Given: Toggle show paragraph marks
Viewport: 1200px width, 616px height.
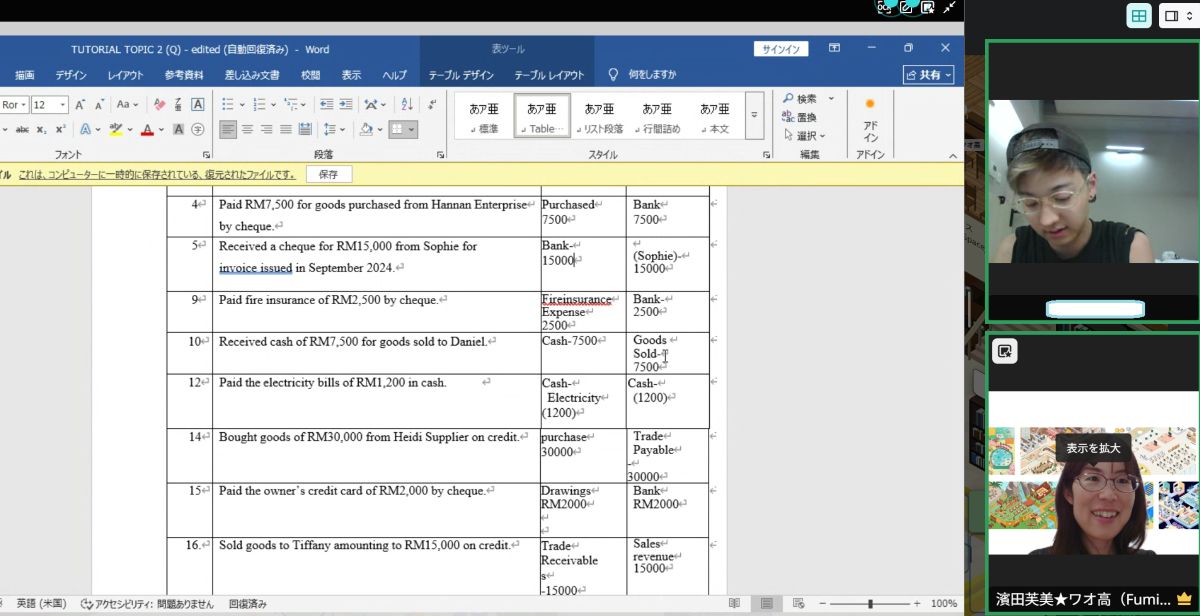Looking at the screenshot, I should pos(432,105).
